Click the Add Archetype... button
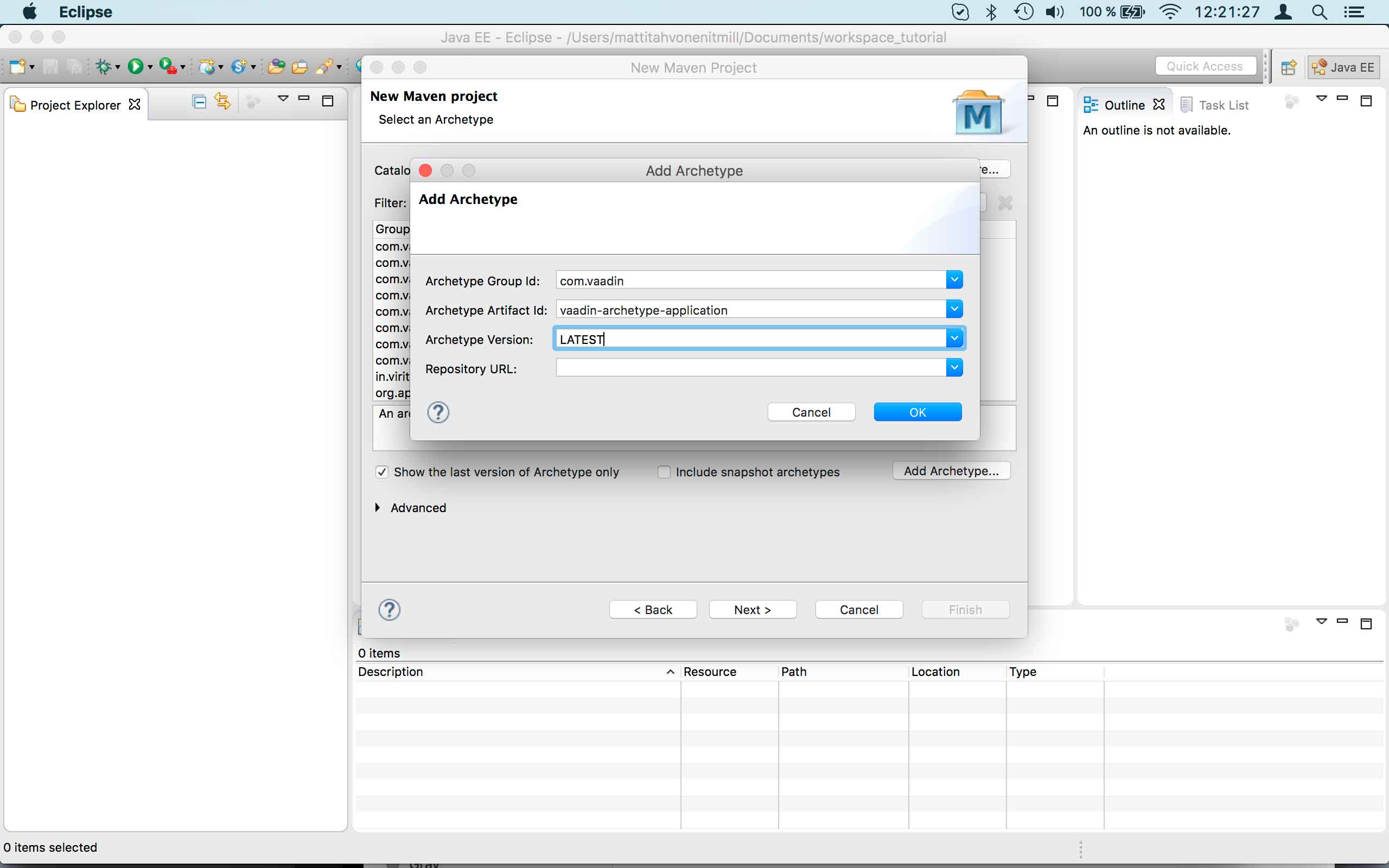Image resolution: width=1389 pixels, height=868 pixels. pos(951,471)
